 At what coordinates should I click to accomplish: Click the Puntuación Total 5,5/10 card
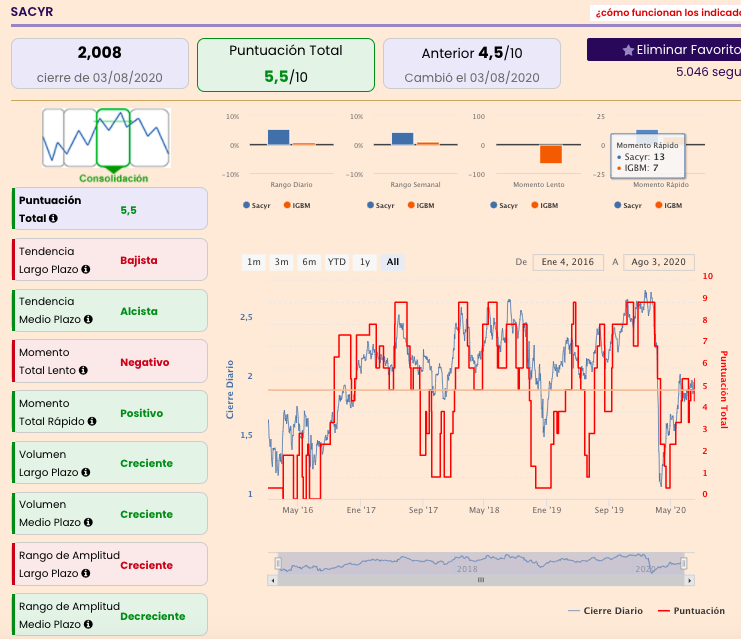click(x=286, y=65)
